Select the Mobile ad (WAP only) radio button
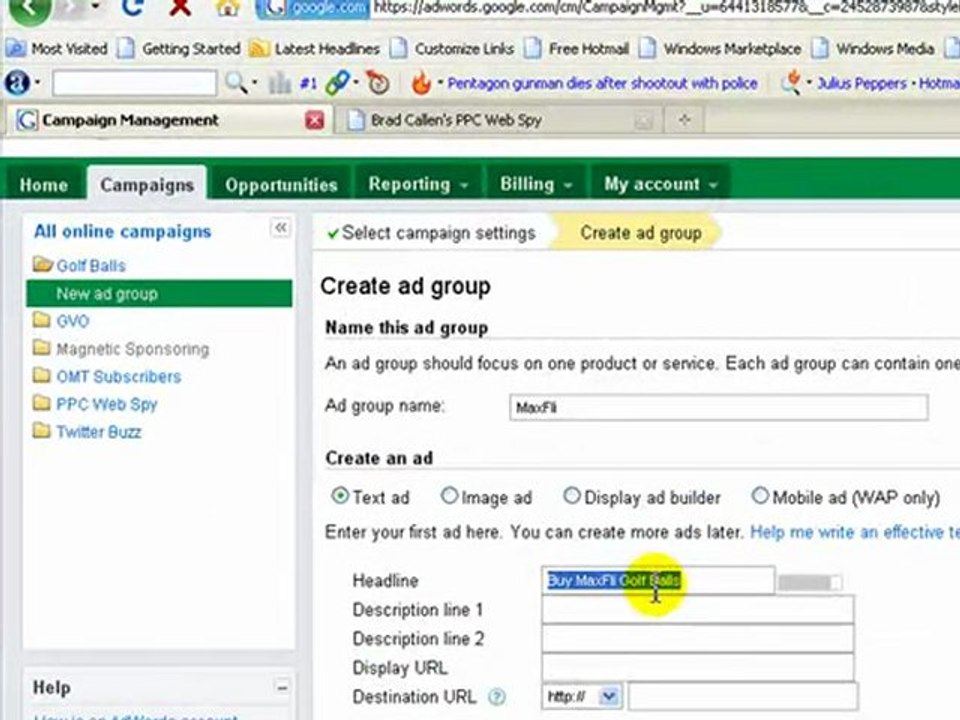960x720 pixels. tap(760, 495)
